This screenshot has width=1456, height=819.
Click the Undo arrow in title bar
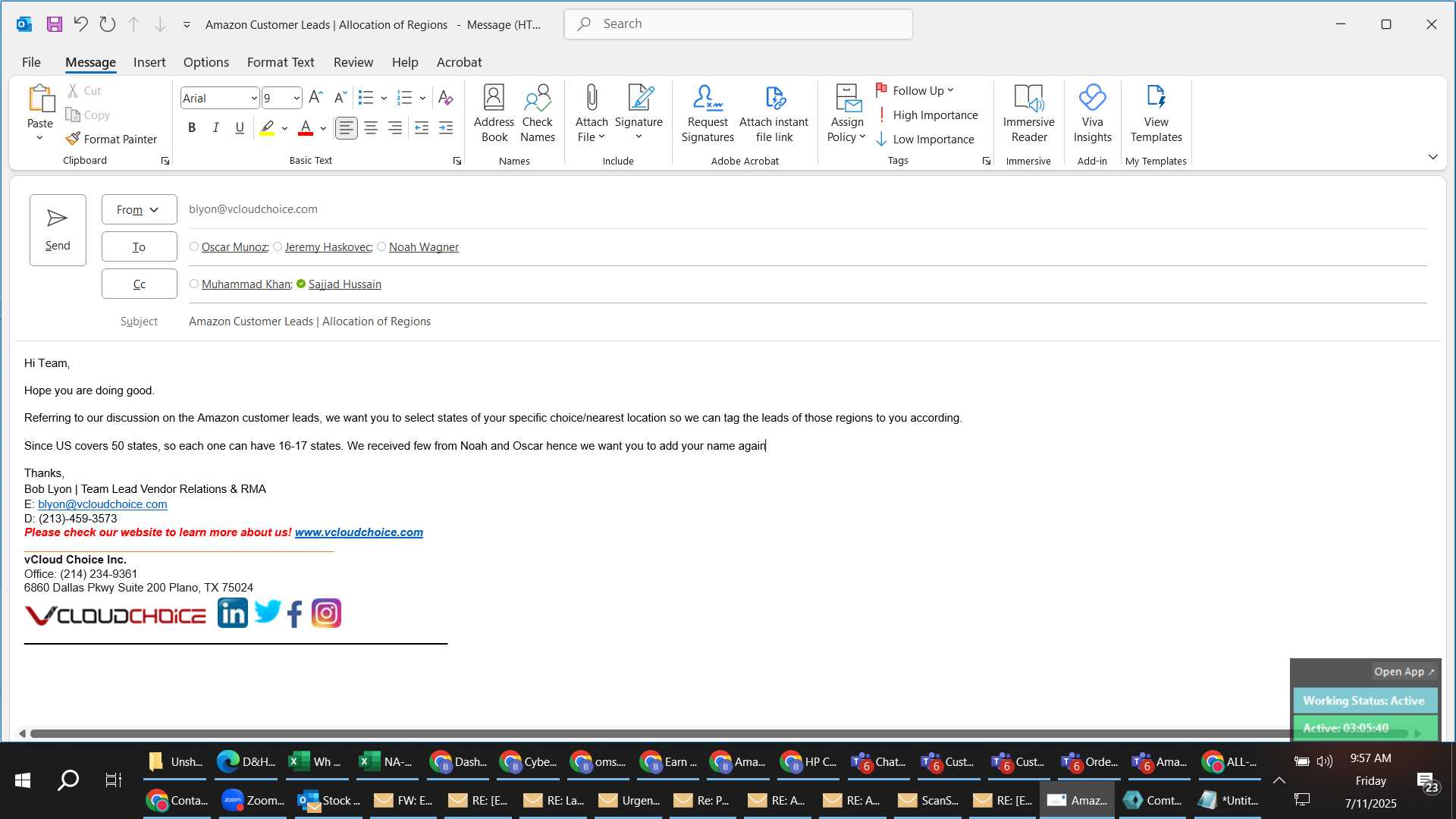pyautogui.click(x=80, y=24)
